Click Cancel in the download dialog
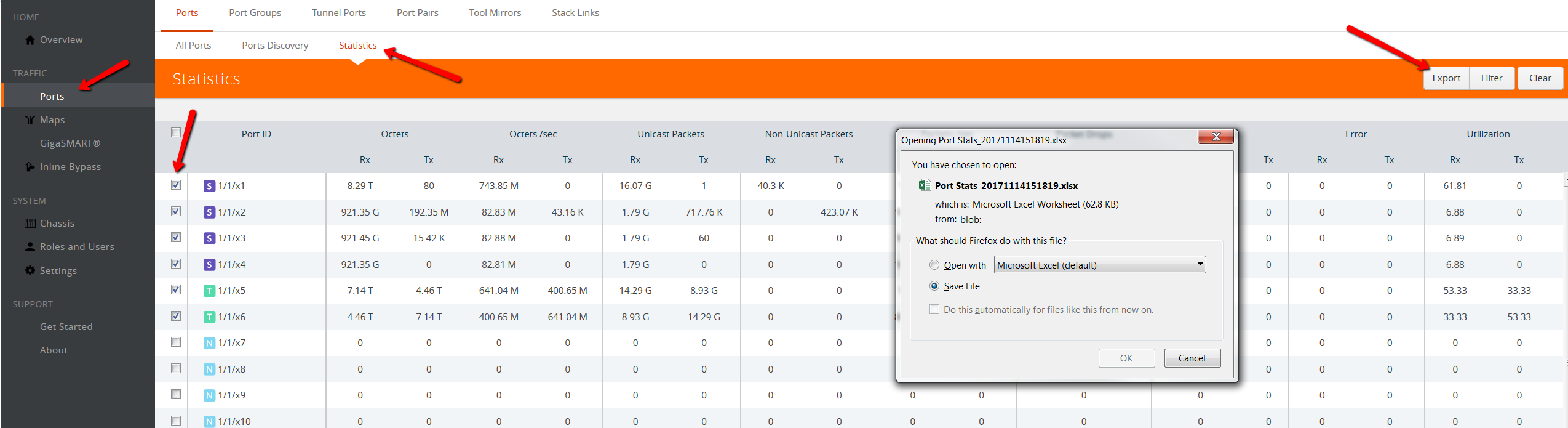 point(1192,358)
